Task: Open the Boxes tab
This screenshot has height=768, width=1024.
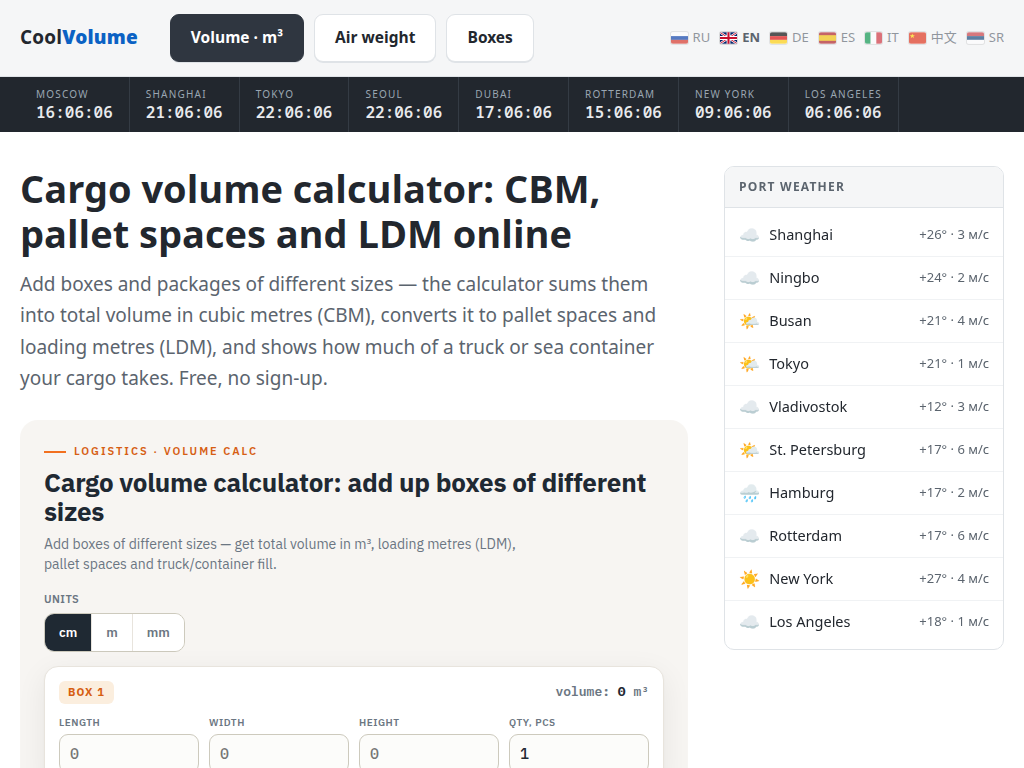Action: (490, 38)
